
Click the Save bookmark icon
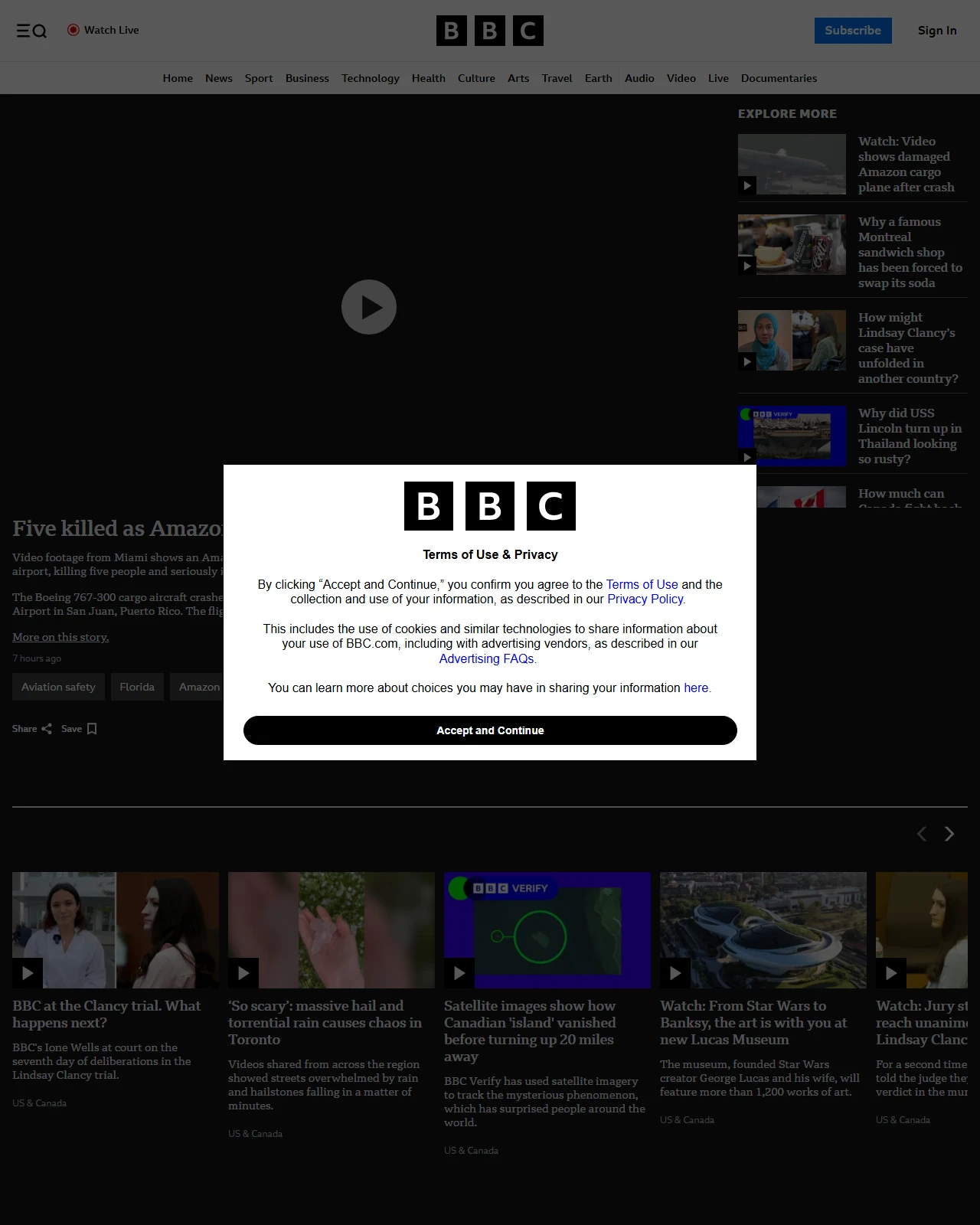92,729
